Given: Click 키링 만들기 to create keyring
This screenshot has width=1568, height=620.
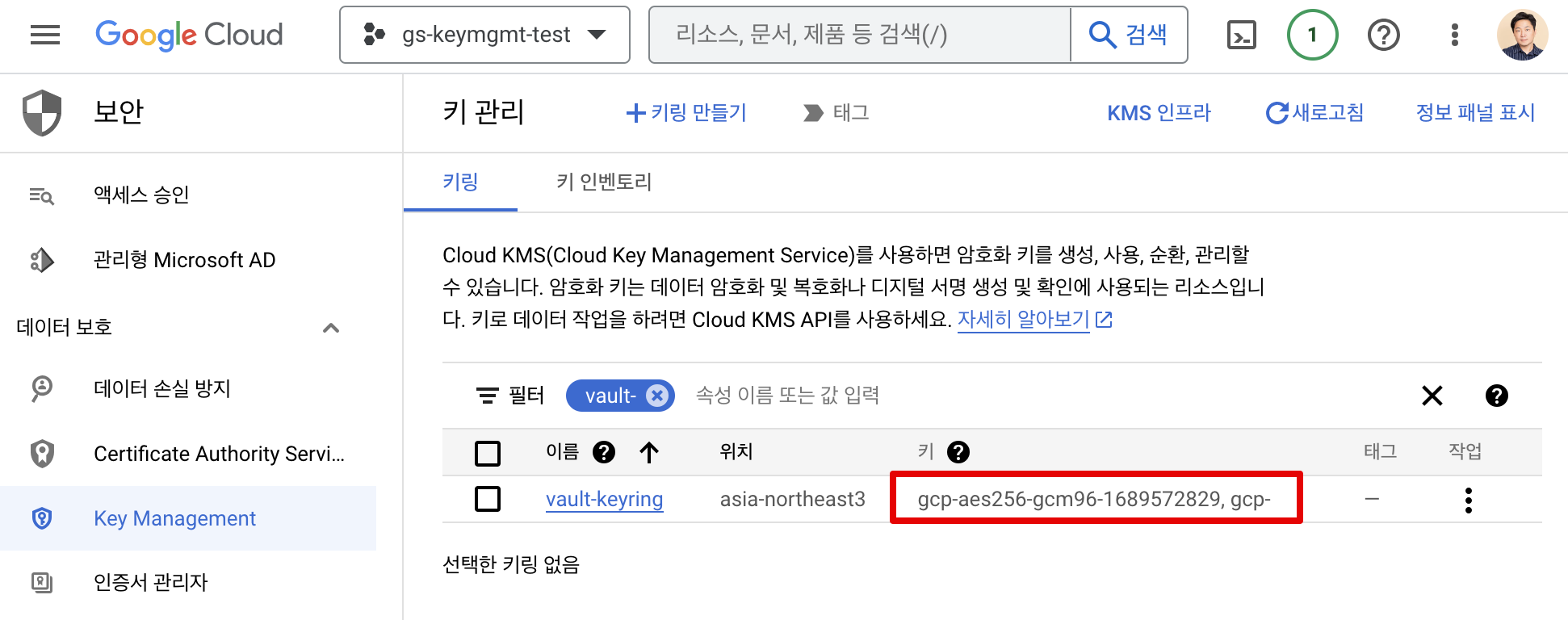Looking at the screenshot, I should [687, 113].
